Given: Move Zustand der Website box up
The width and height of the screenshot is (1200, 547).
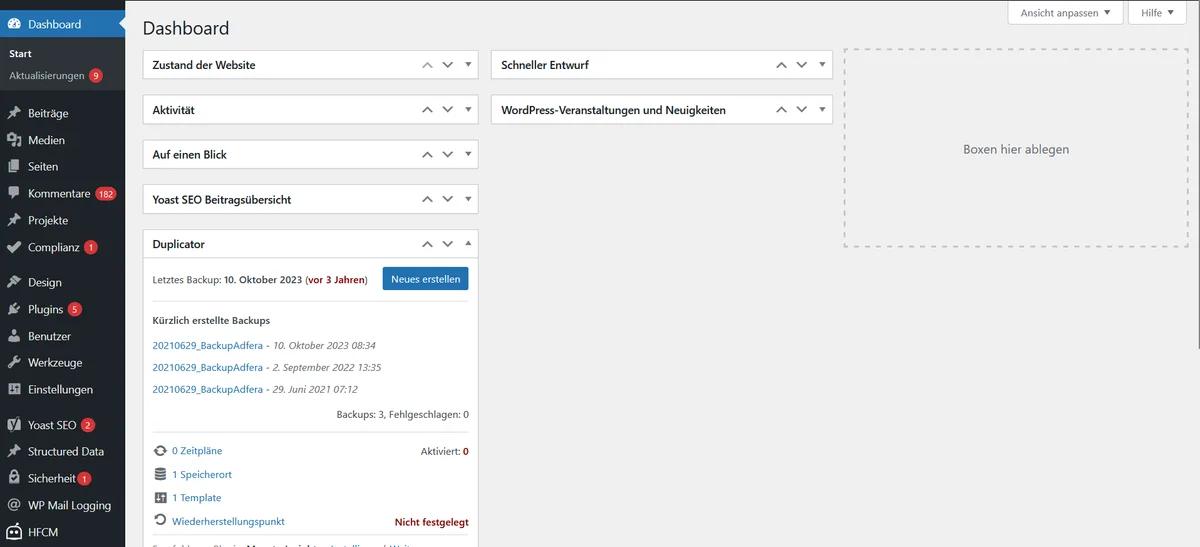Looking at the screenshot, I should tap(427, 65).
